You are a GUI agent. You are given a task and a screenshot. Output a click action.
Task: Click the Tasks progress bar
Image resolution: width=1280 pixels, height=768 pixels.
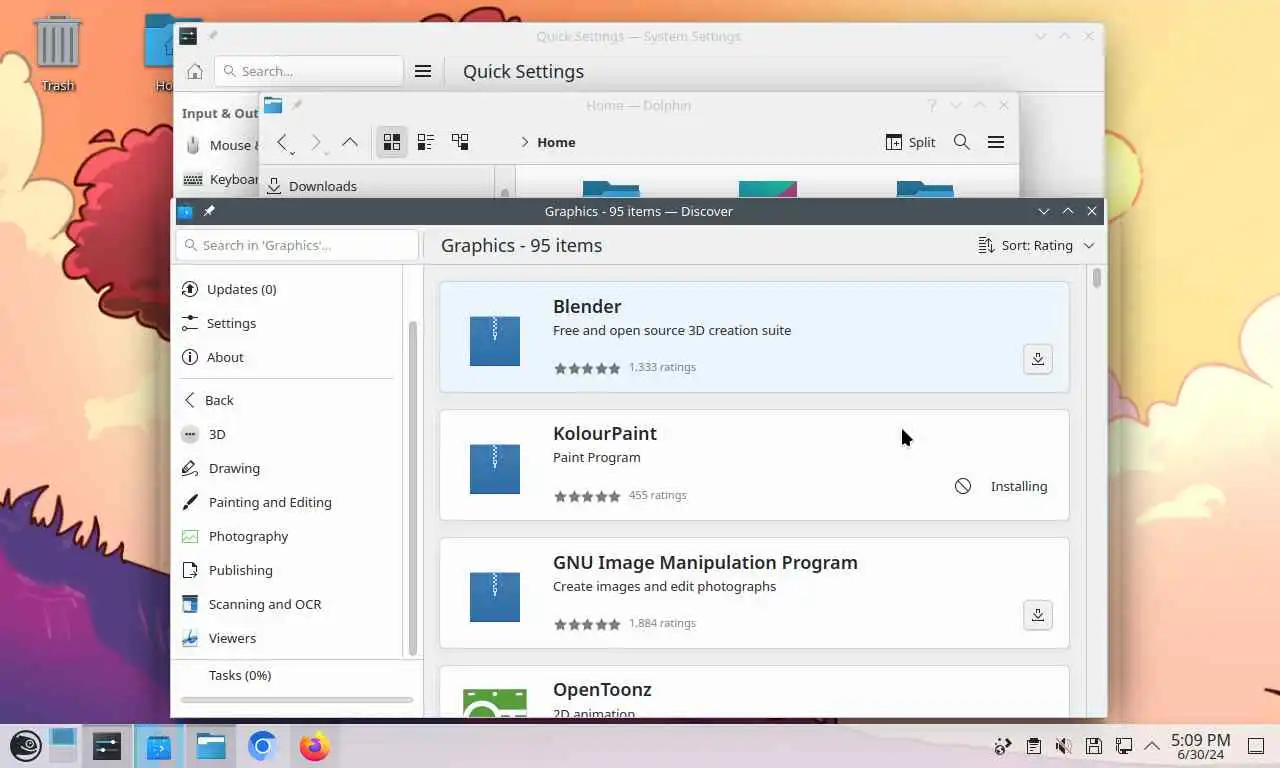point(297,700)
